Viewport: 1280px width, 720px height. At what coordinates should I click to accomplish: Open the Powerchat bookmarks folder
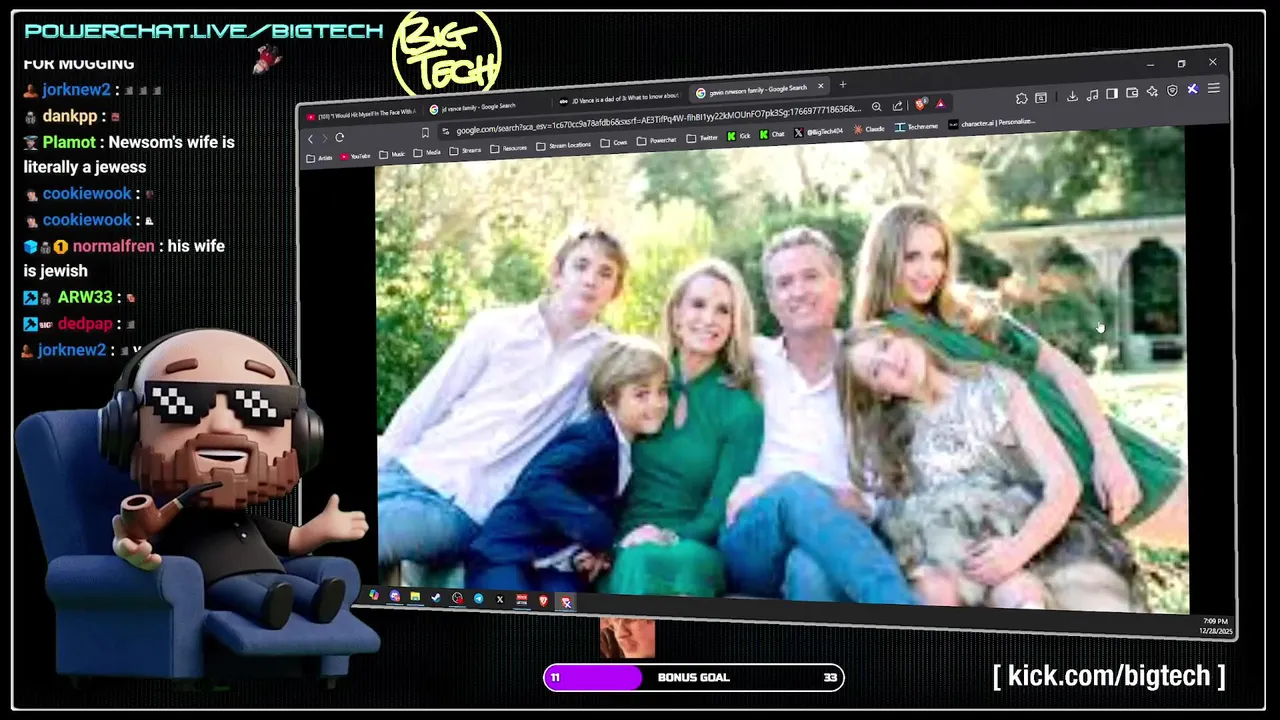[656, 140]
